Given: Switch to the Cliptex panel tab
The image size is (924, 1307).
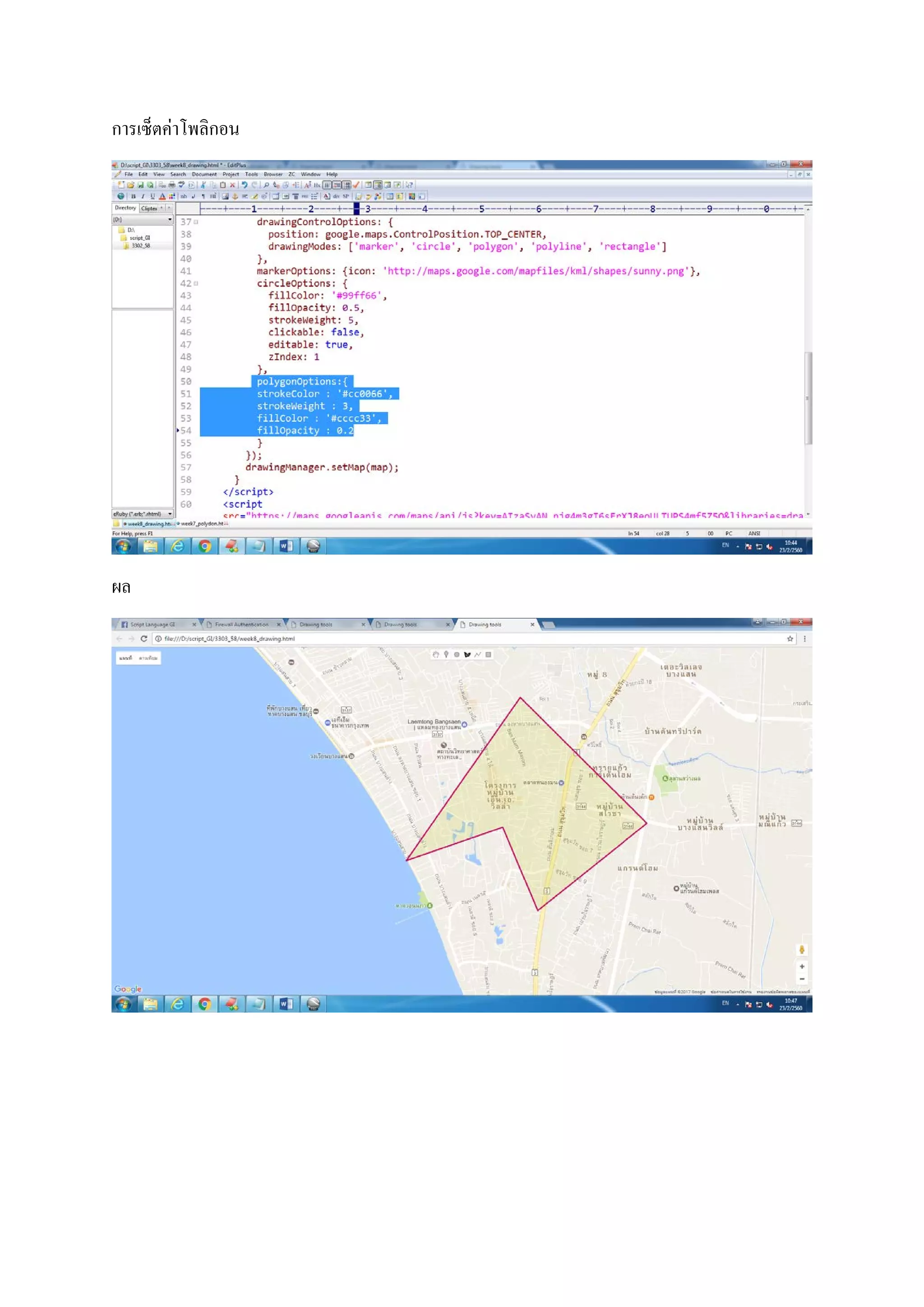Looking at the screenshot, I should pyautogui.click(x=149, y=209).
